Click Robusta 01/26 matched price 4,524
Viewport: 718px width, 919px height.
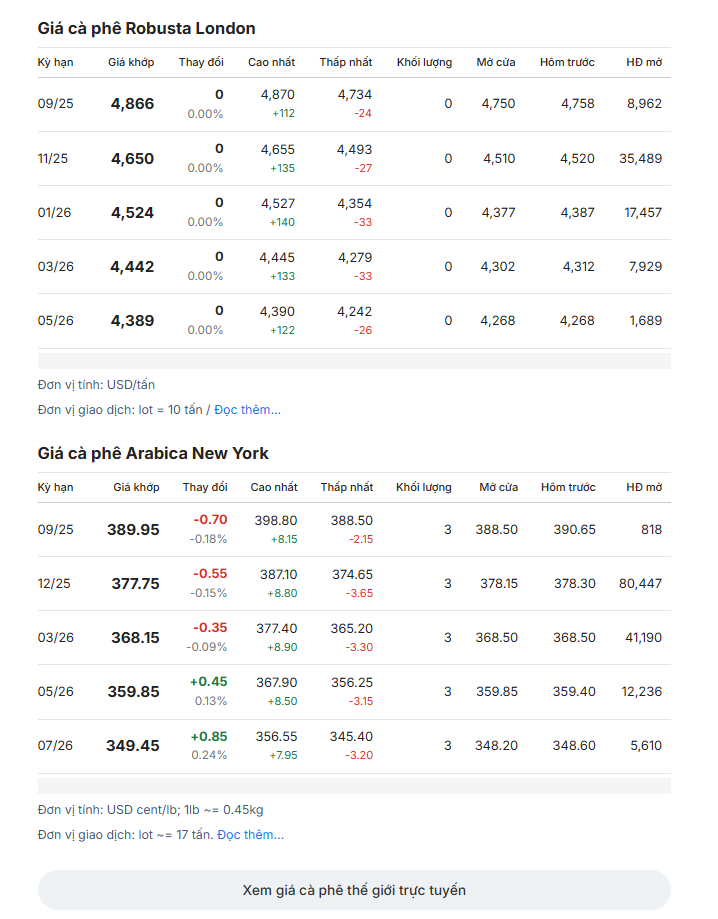click(x=132, y=213)
